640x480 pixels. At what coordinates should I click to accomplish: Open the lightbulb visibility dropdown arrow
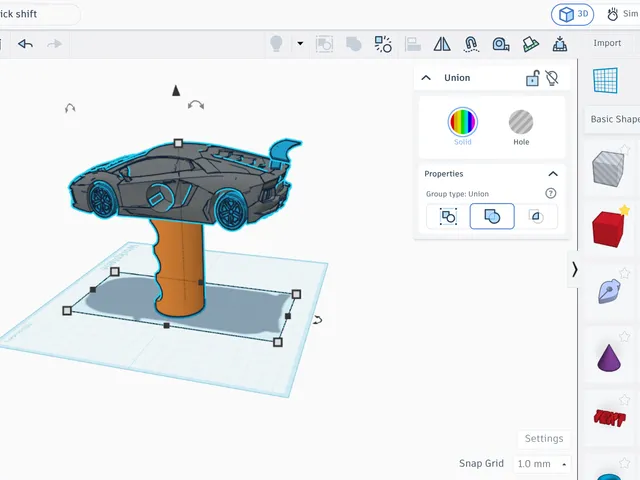(x=300, y=43)
